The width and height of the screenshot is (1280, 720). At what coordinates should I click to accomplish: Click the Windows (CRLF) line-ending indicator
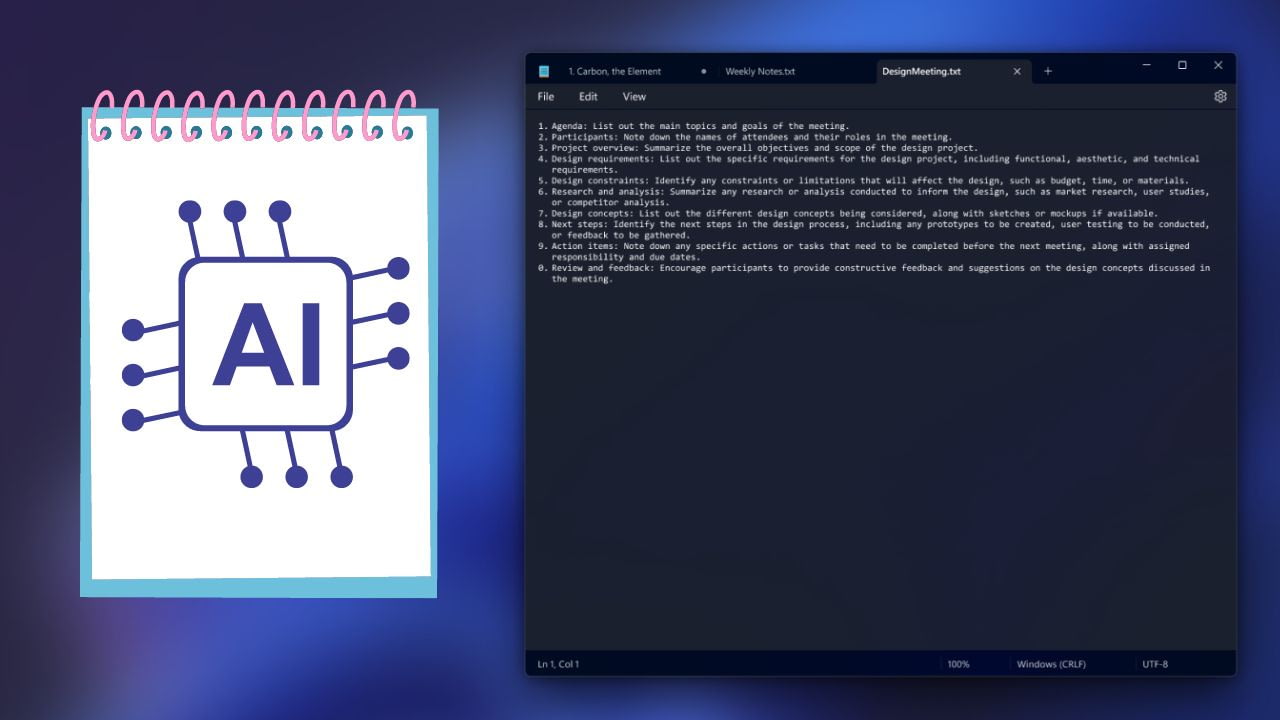(x=1050, y=663)
